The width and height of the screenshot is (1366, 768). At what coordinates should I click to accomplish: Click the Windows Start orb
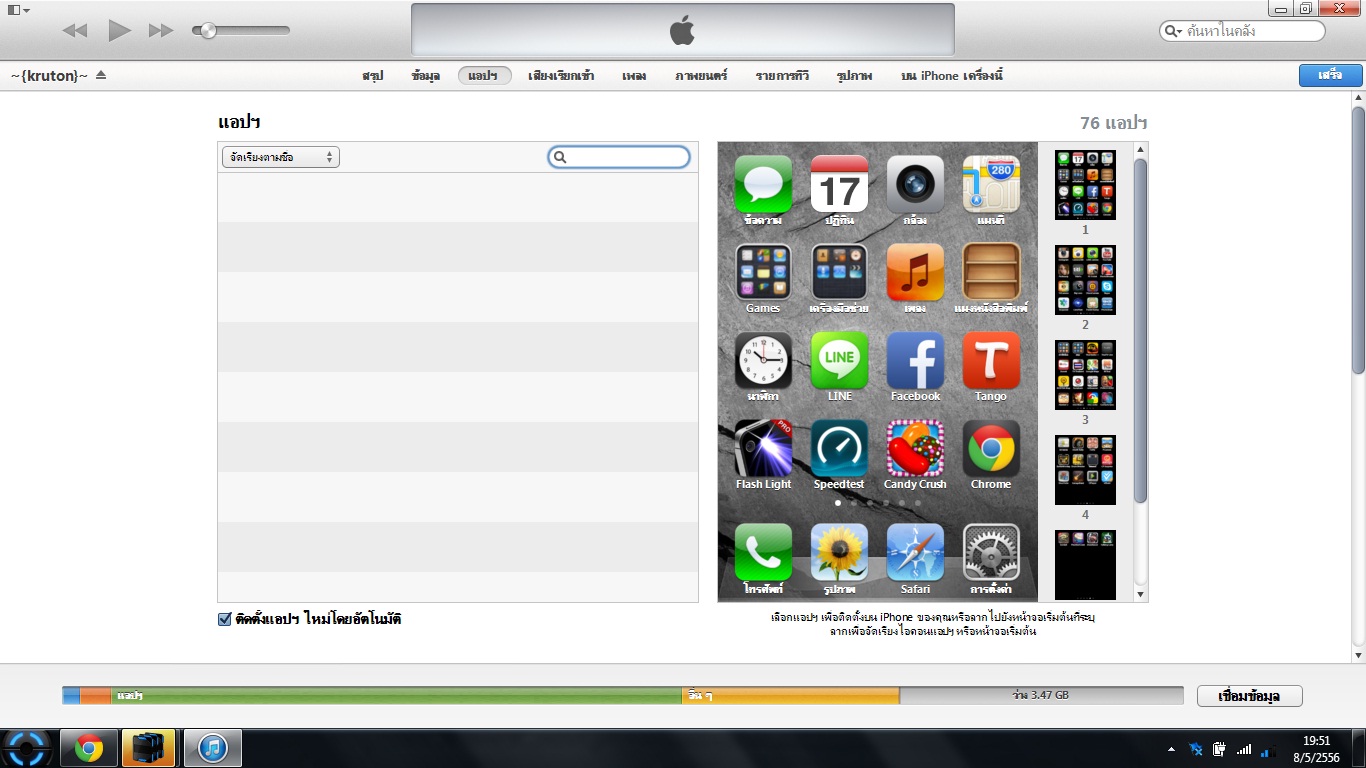[26, 748]
